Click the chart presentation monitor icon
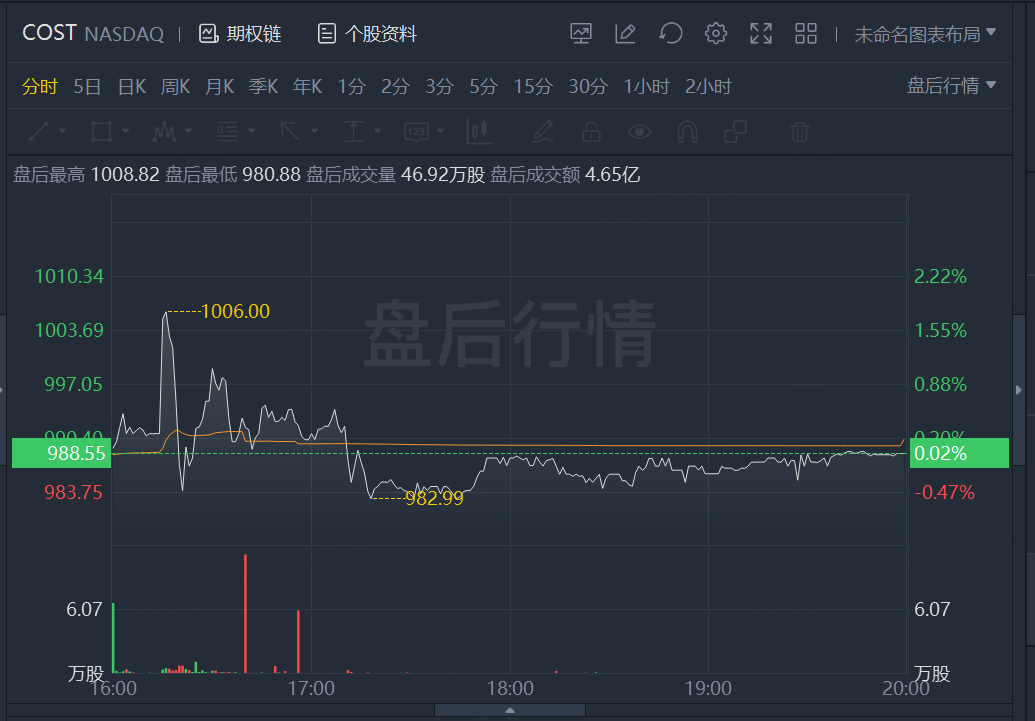 [x=581, y=33]
